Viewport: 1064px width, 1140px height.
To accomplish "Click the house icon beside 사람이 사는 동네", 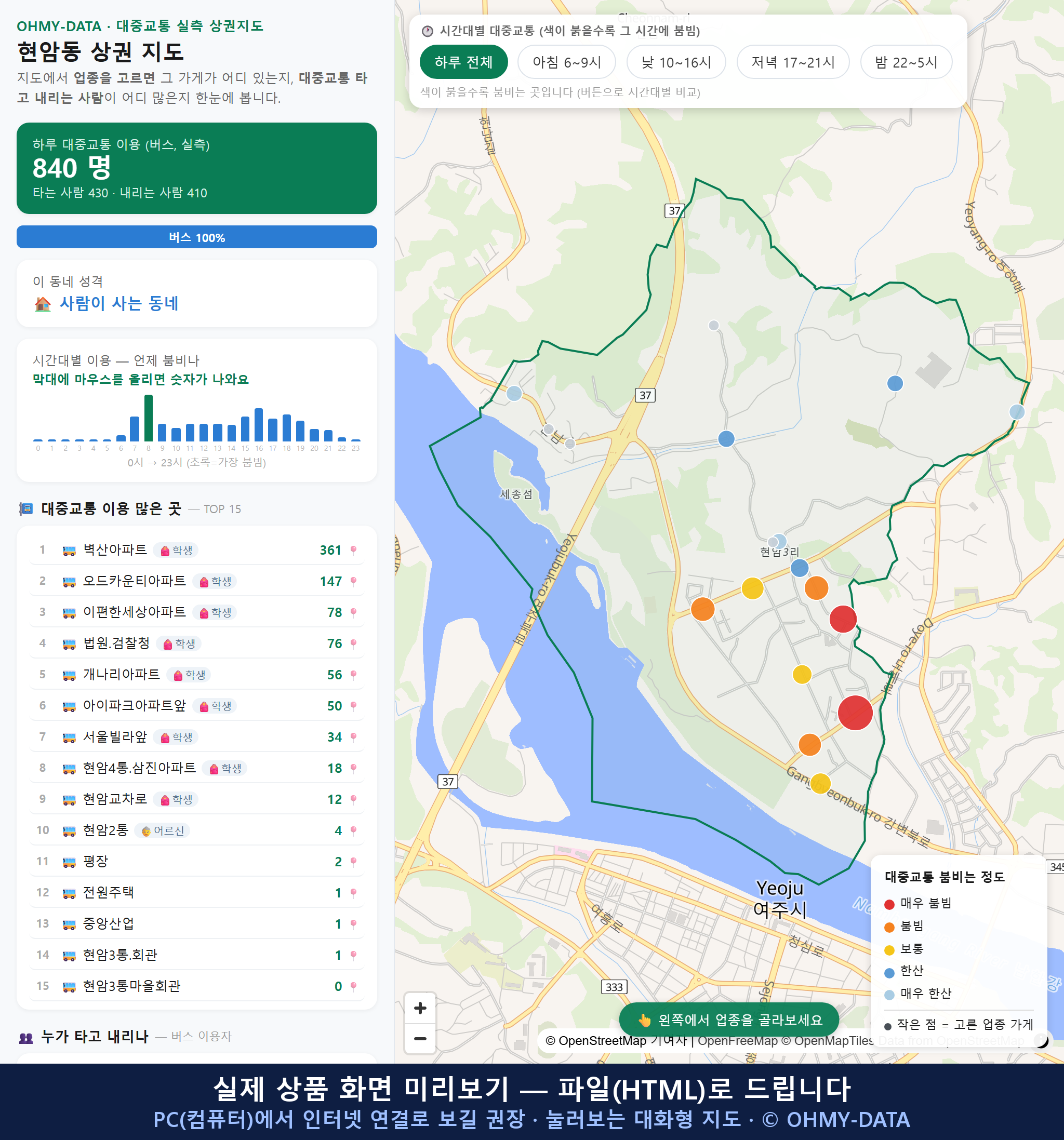I will (x=43, y=304).
